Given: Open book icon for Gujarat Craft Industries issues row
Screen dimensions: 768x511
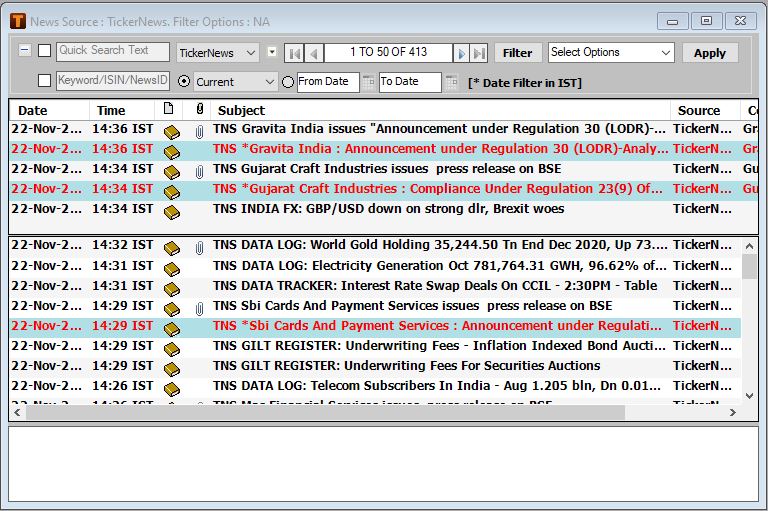Looking at the screenshot, I should (x=171, y=172).
